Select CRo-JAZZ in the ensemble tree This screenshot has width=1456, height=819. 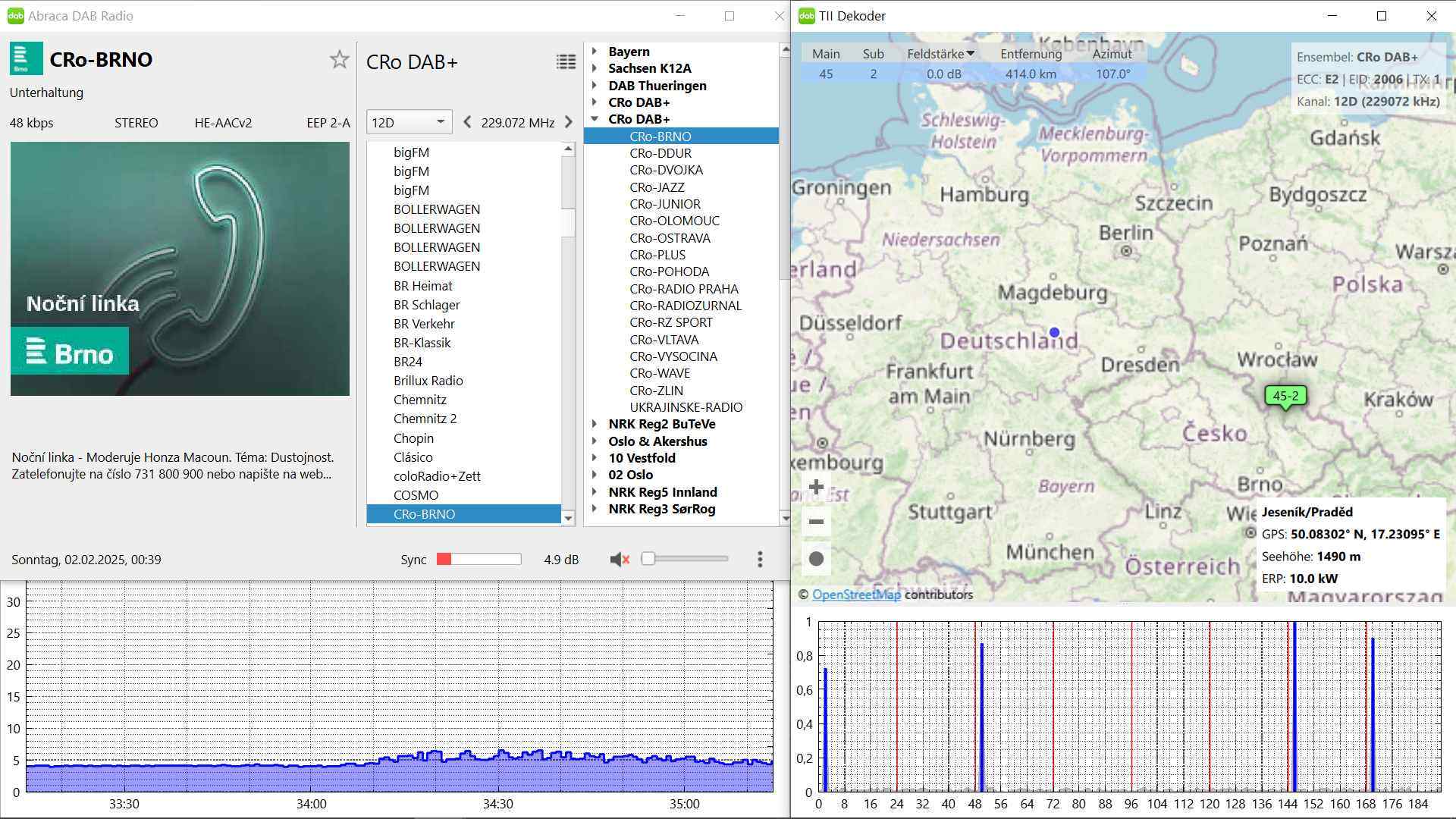pyautogui.click(x=657, y=187)
